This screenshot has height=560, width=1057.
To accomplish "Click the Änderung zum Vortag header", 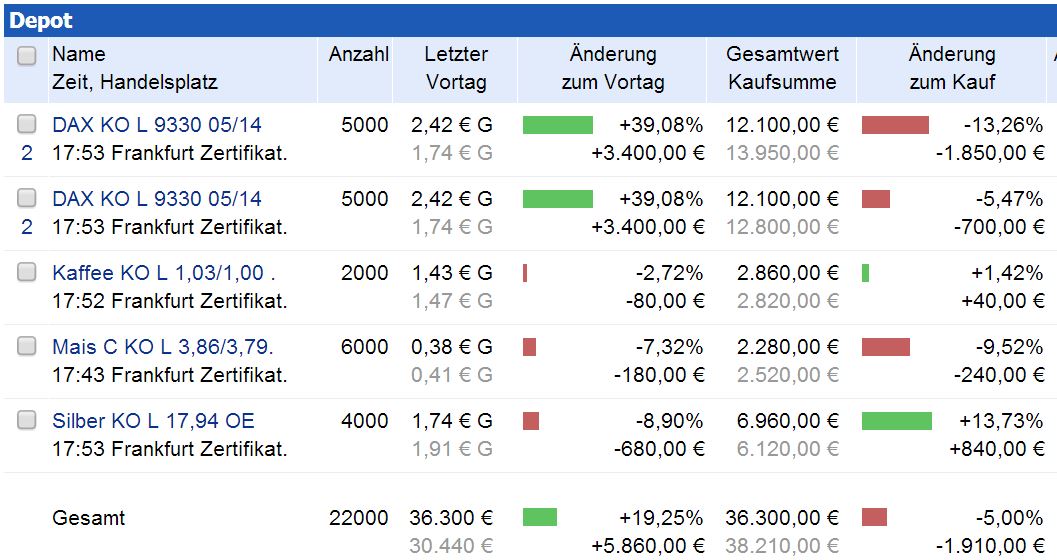I will 612,68.
